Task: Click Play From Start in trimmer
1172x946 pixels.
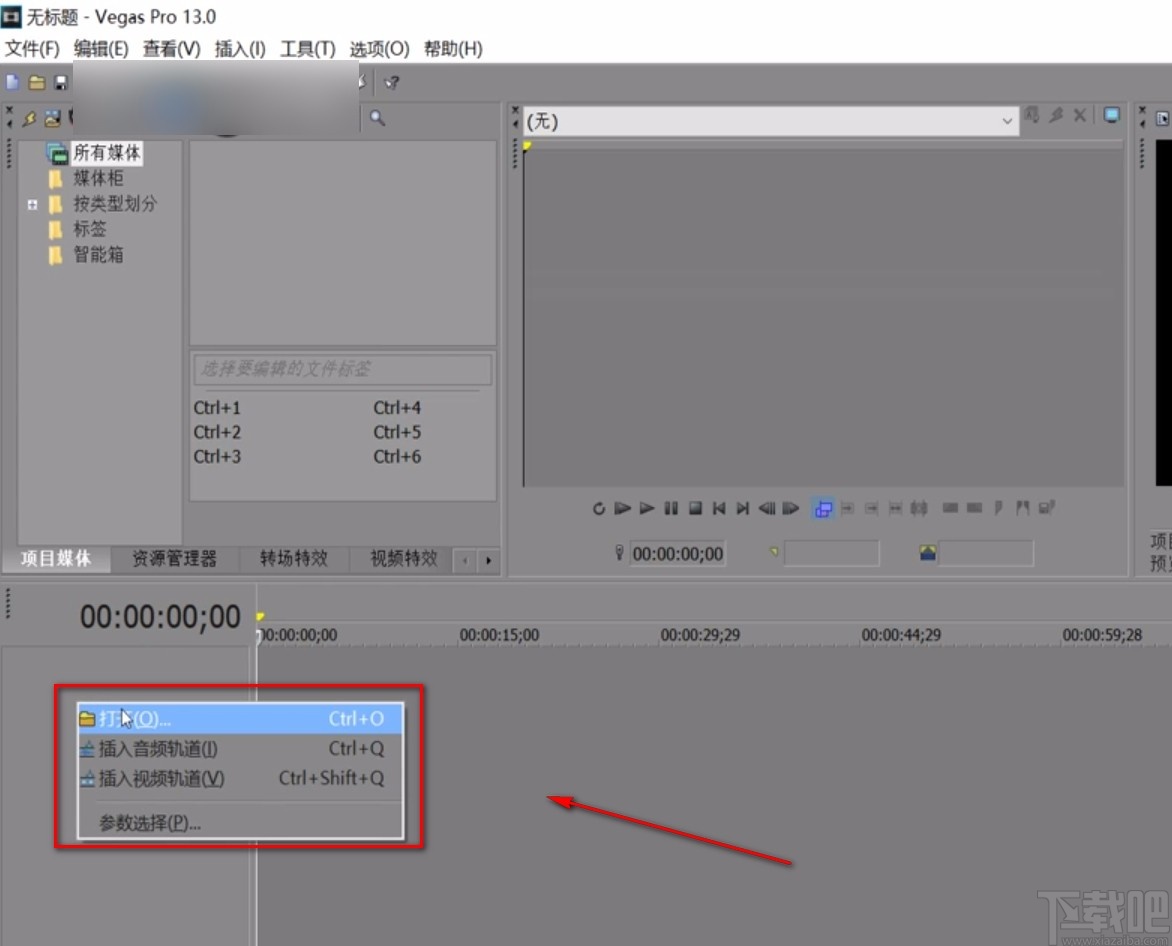Action: (x=622, y=509)
